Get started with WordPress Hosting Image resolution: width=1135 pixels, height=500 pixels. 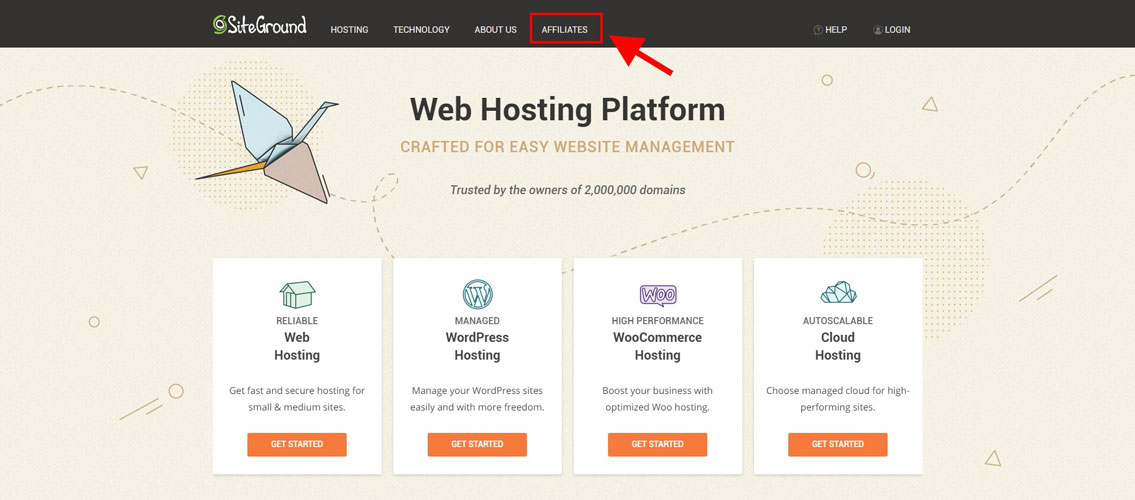(477, 444)
